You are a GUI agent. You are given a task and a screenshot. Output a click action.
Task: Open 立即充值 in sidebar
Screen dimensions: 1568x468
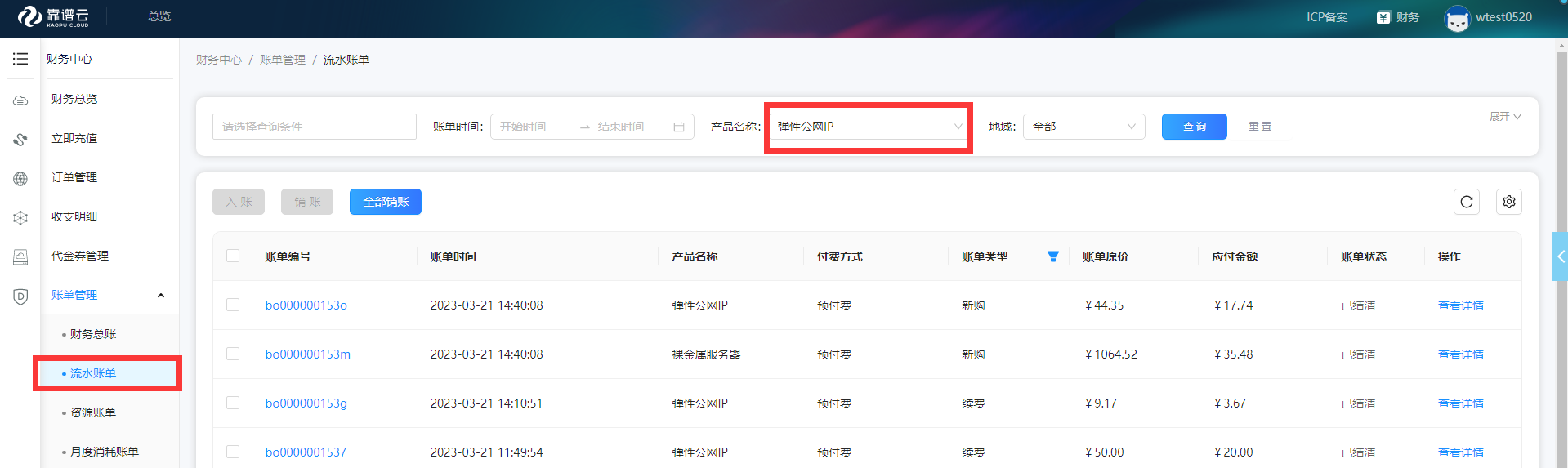74,138
